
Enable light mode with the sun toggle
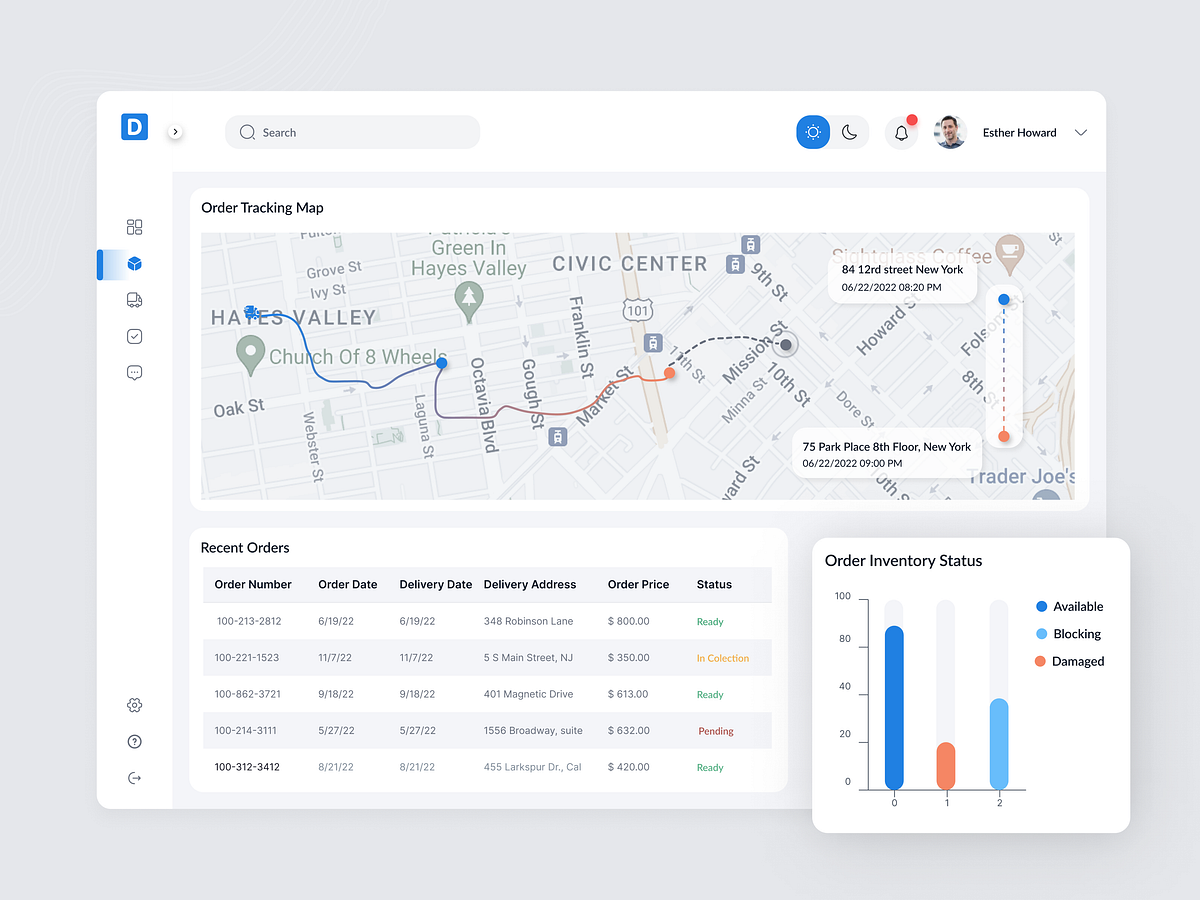pyautogui.click(x=813, y=131)
